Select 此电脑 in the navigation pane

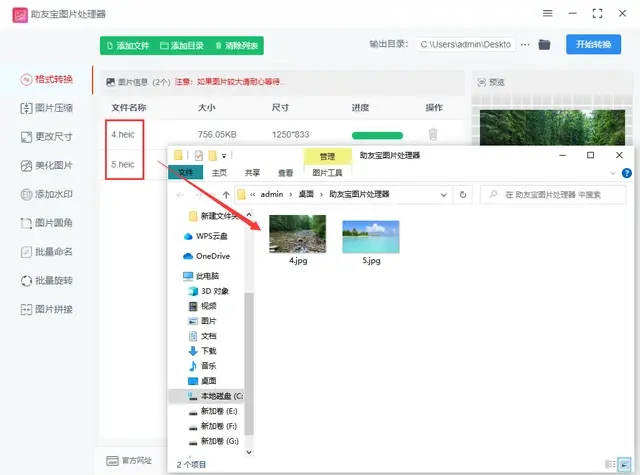point(201,276)
